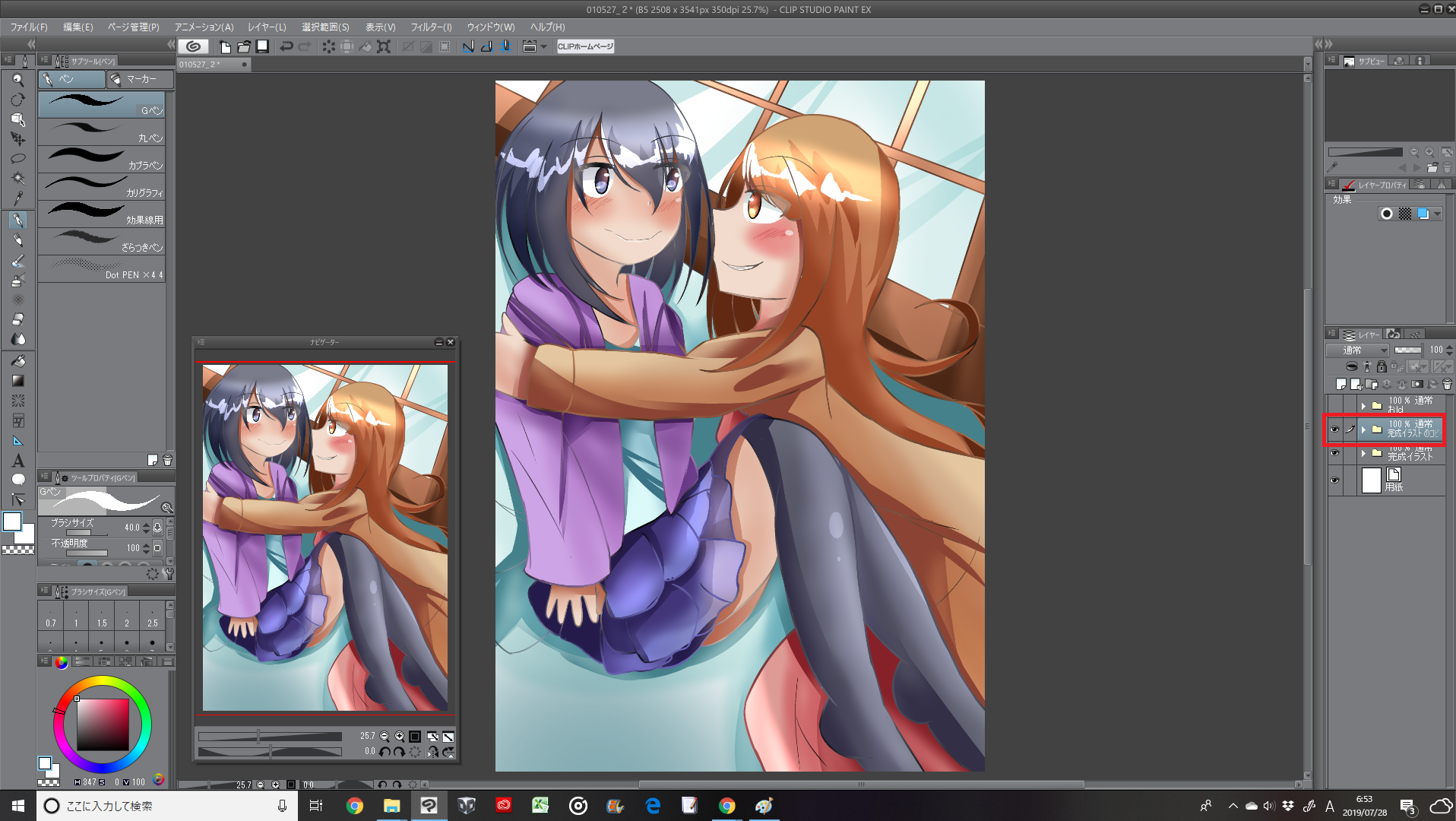The height and width of the screenshot is (821, 1456).
Task: Click inside the color wheel square
Action: pos(103,724)
